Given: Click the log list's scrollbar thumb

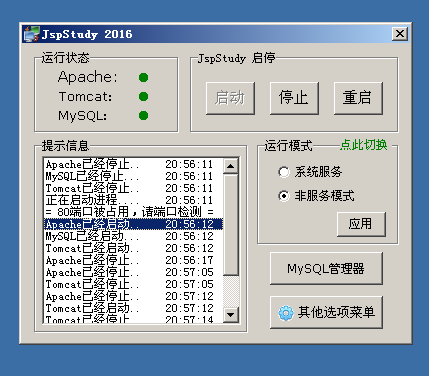Looking at the screenshot, I should click(x=231, y=224).
